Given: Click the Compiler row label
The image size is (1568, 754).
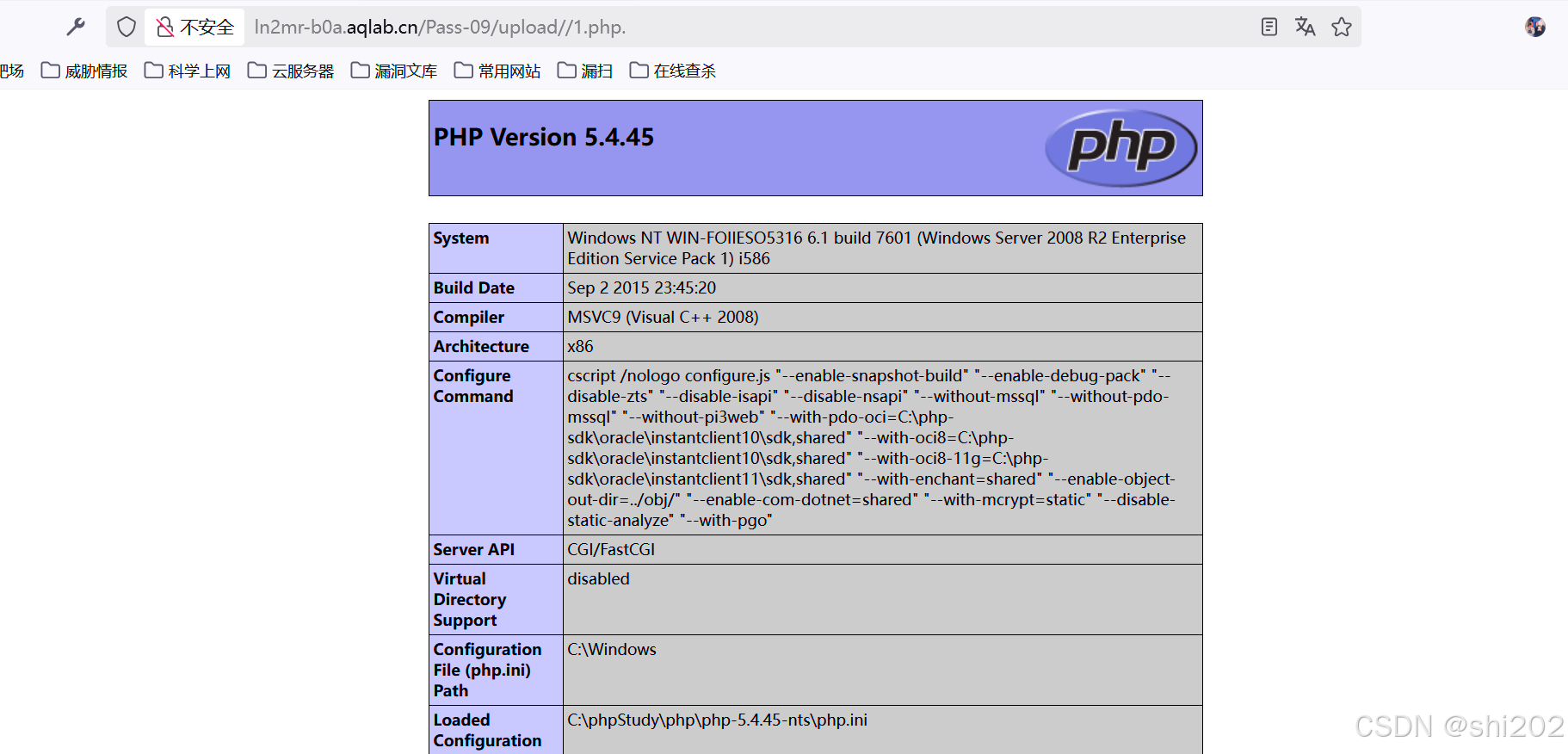Looking at the screenshot, I should point(469,318).
